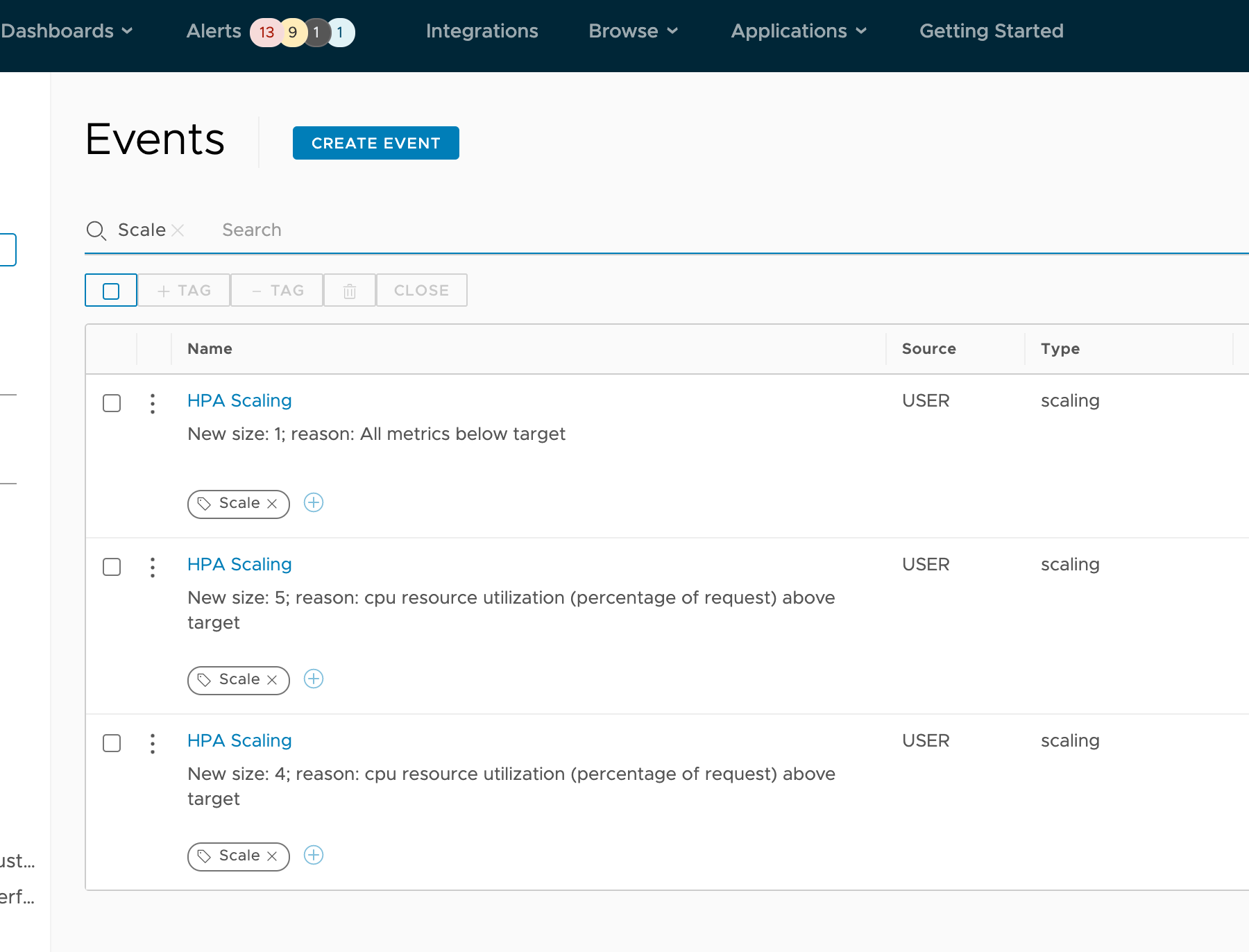Expand the Dashboards dropdown menu
1249x952 pixels.
click(67, 31)
